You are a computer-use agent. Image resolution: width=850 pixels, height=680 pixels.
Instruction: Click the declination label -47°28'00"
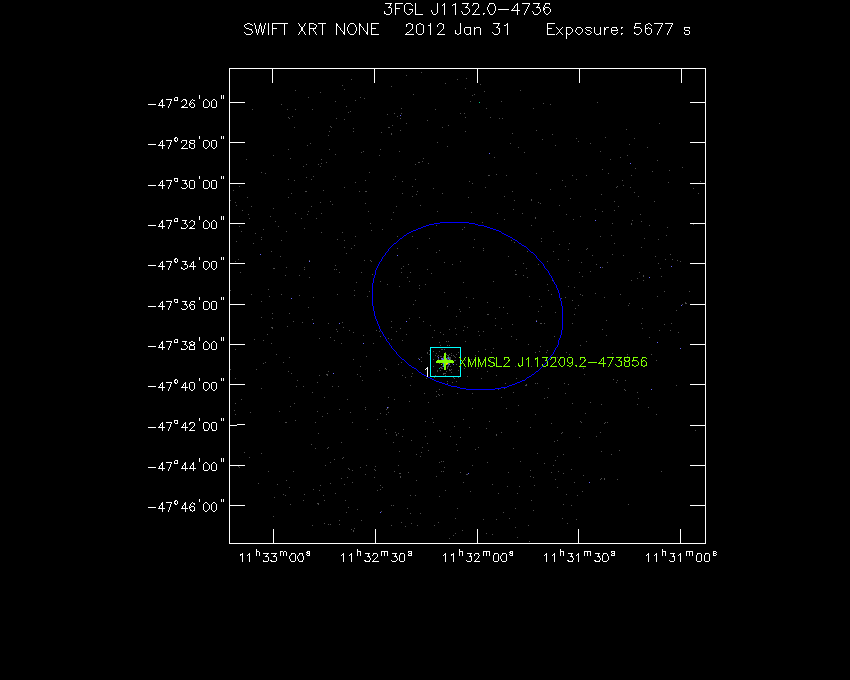click(x=186, y=144)
